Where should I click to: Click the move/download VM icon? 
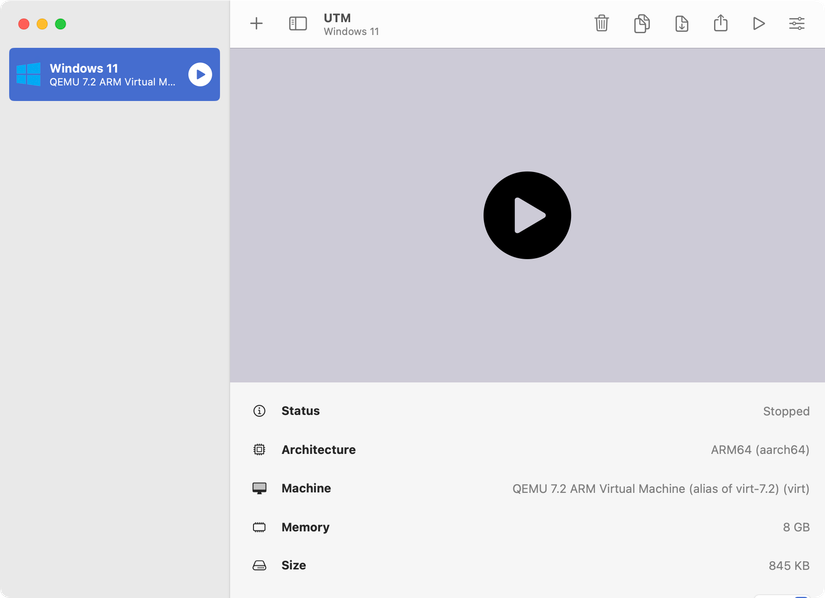(x=682, y=23)
